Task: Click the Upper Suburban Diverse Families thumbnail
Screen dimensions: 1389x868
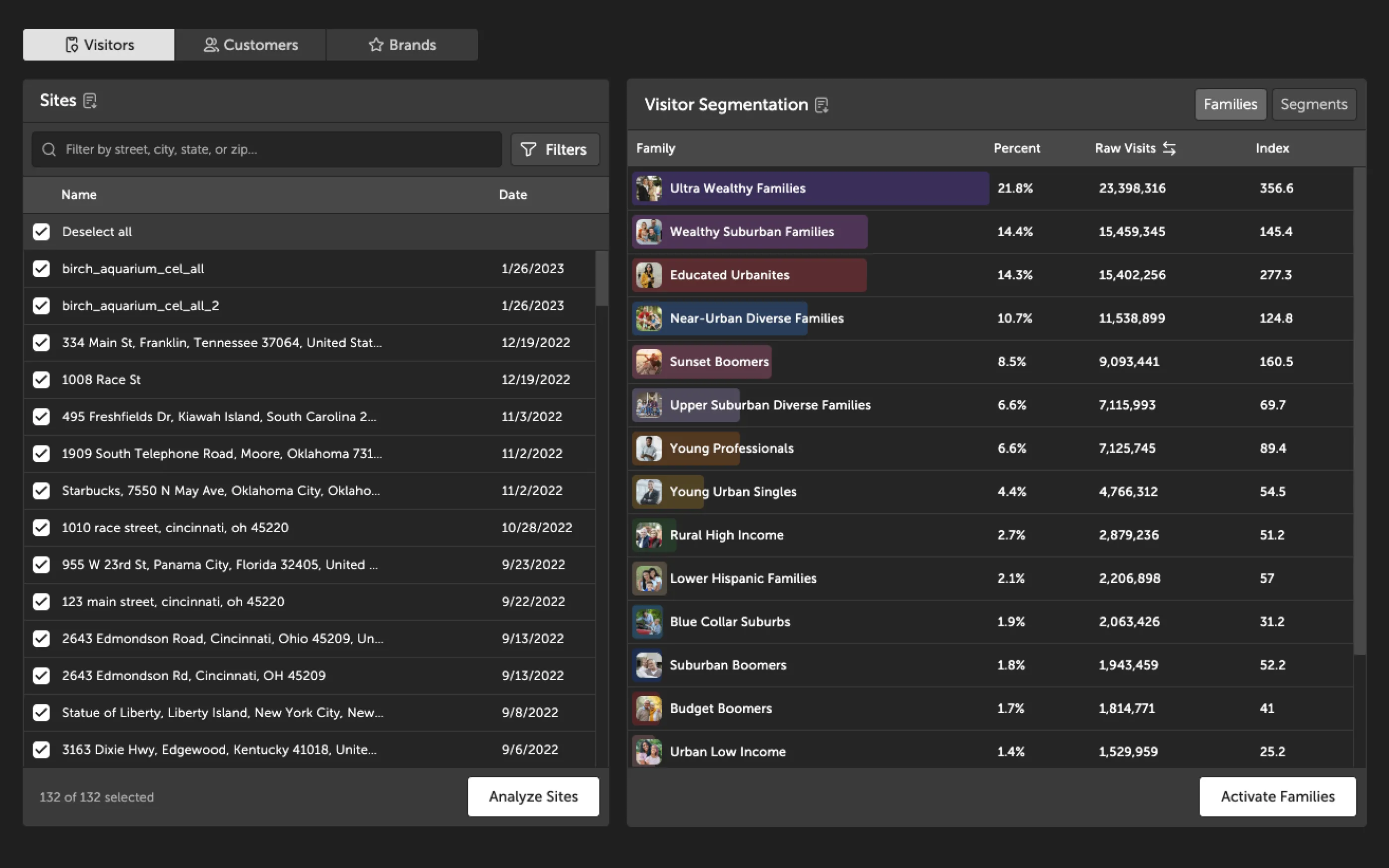Action: point(648,405)
